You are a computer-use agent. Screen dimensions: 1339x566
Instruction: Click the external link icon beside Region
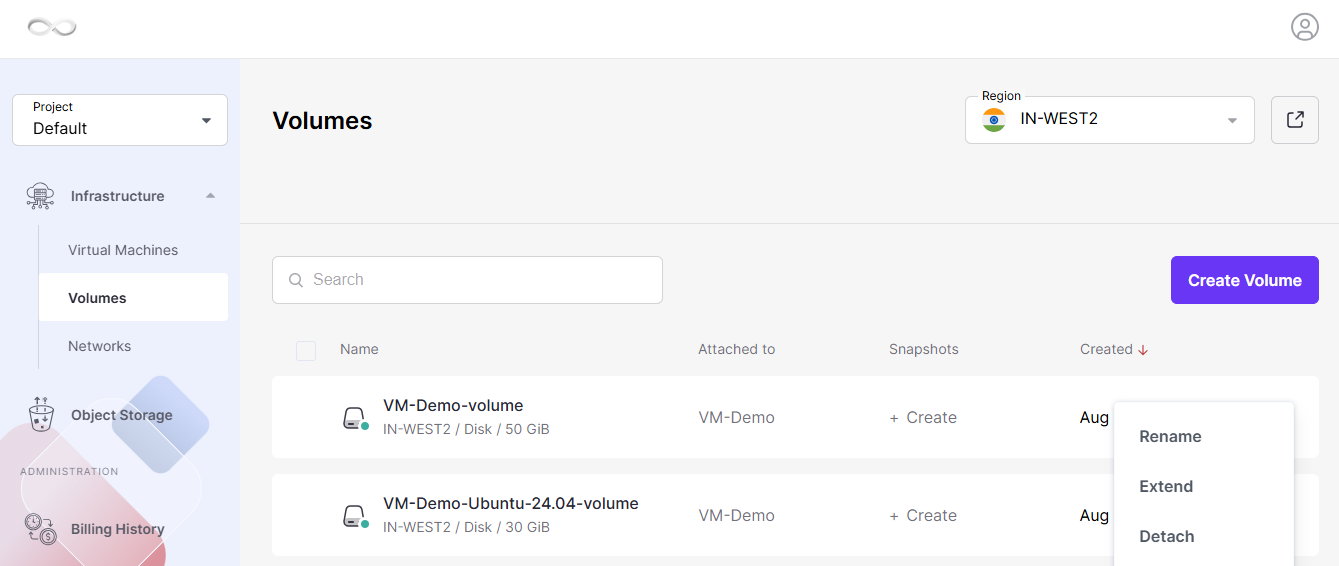[1295, 120]
